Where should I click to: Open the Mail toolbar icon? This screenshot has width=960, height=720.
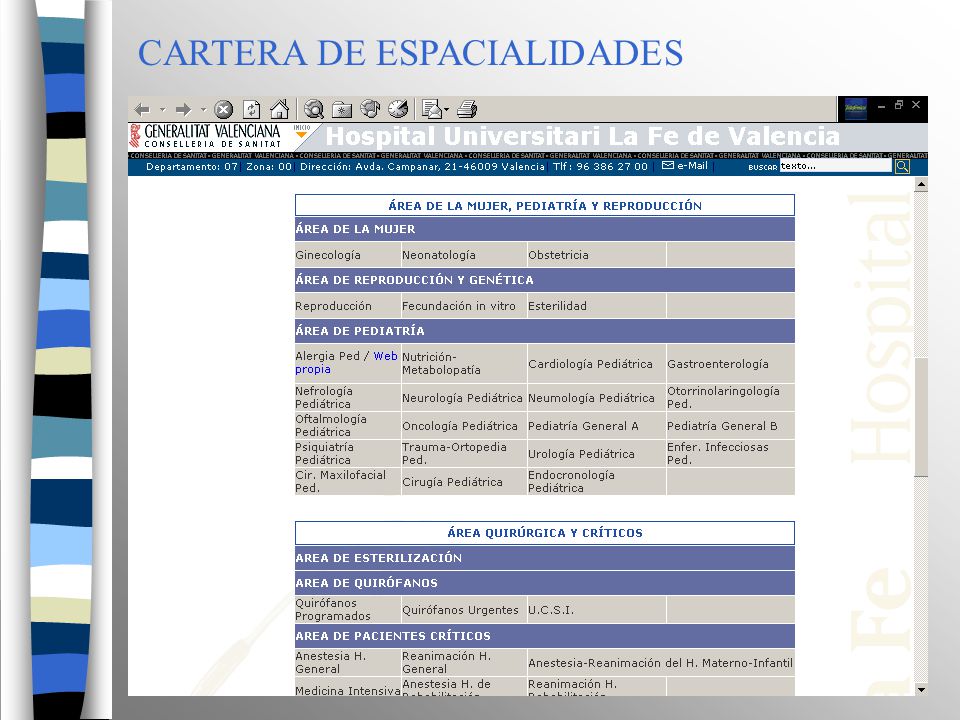tap(432, 109)
